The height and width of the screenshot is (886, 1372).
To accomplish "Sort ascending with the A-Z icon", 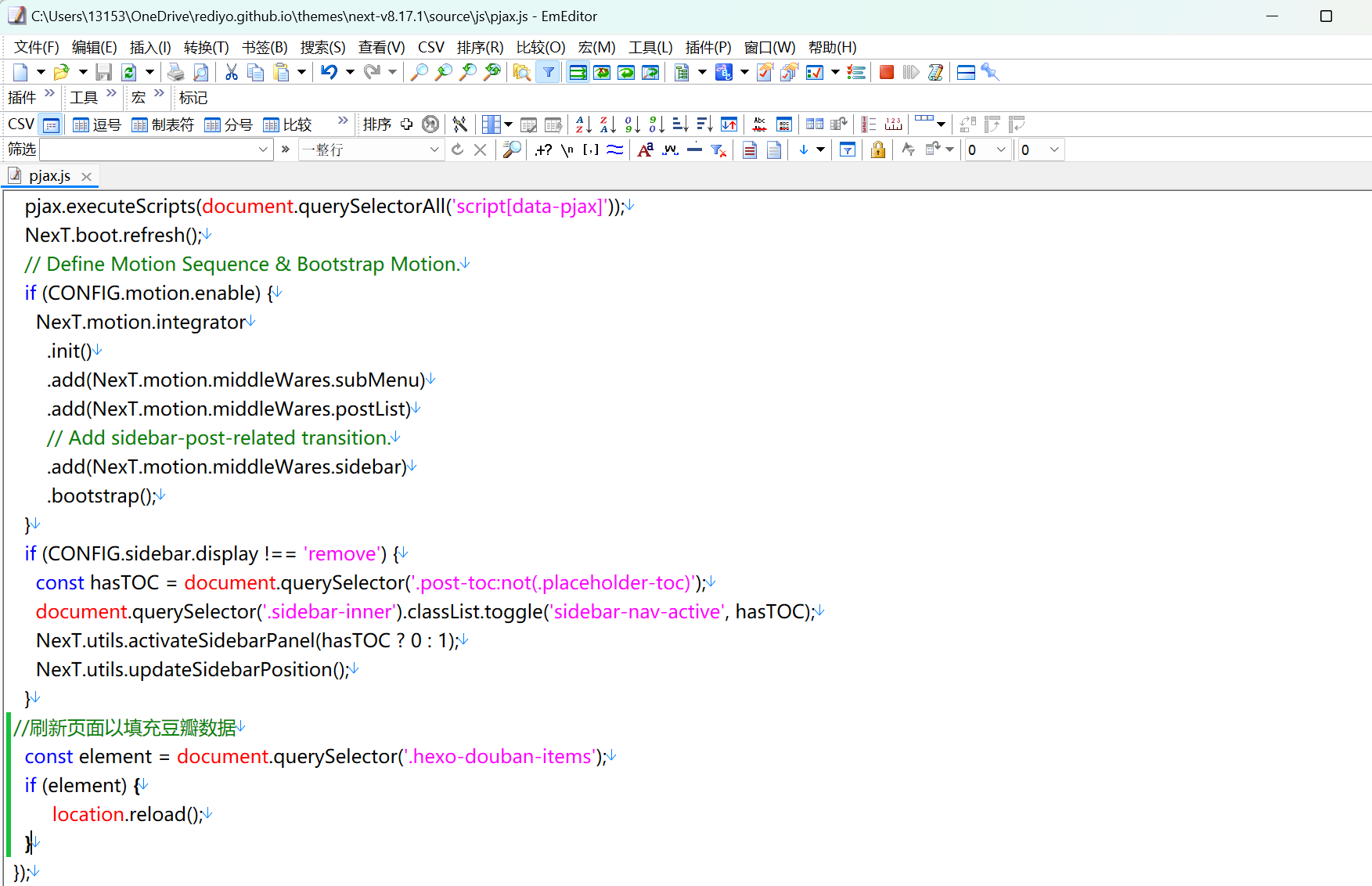I will click(584, 124).
